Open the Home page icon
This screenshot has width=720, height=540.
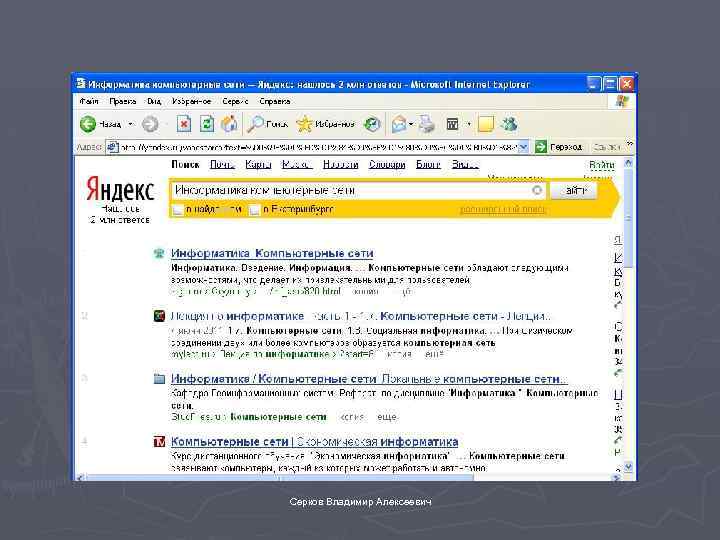point(229,124)
